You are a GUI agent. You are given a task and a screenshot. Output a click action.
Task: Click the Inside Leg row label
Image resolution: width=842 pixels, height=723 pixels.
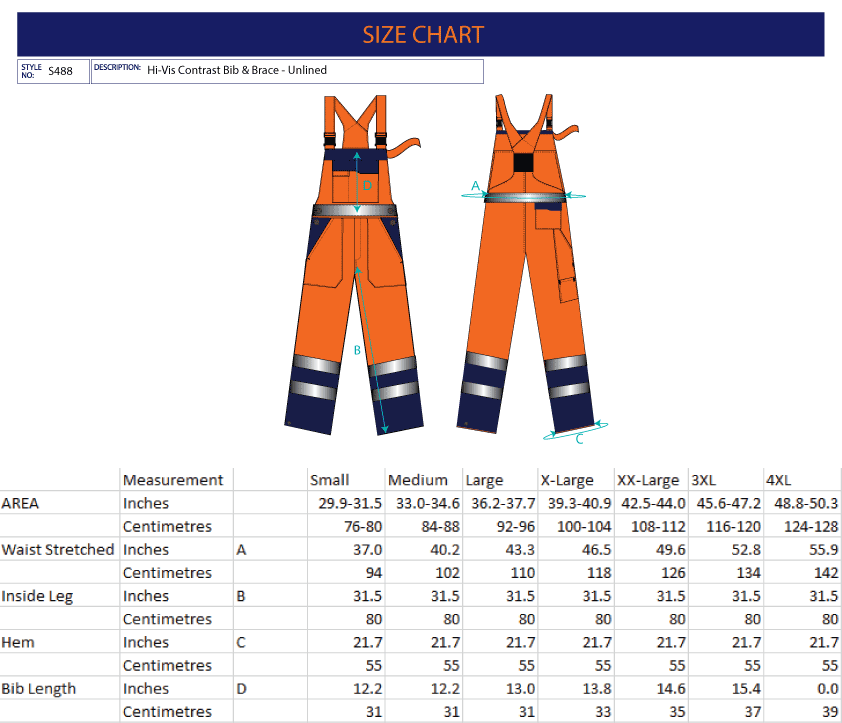pyautogui.click(x=37, y=596)
